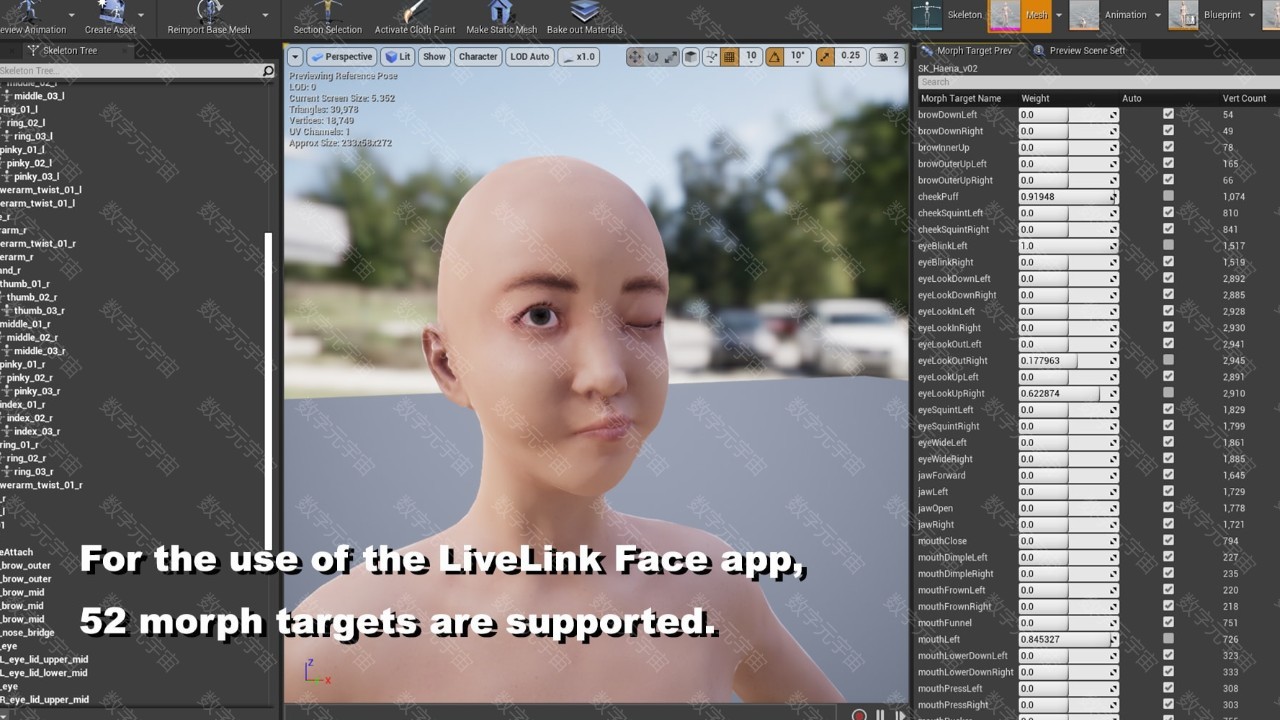1280x720 pixels.
Task: Select the scale gizmo in viewport toolbar
Action: coord(670,57)
